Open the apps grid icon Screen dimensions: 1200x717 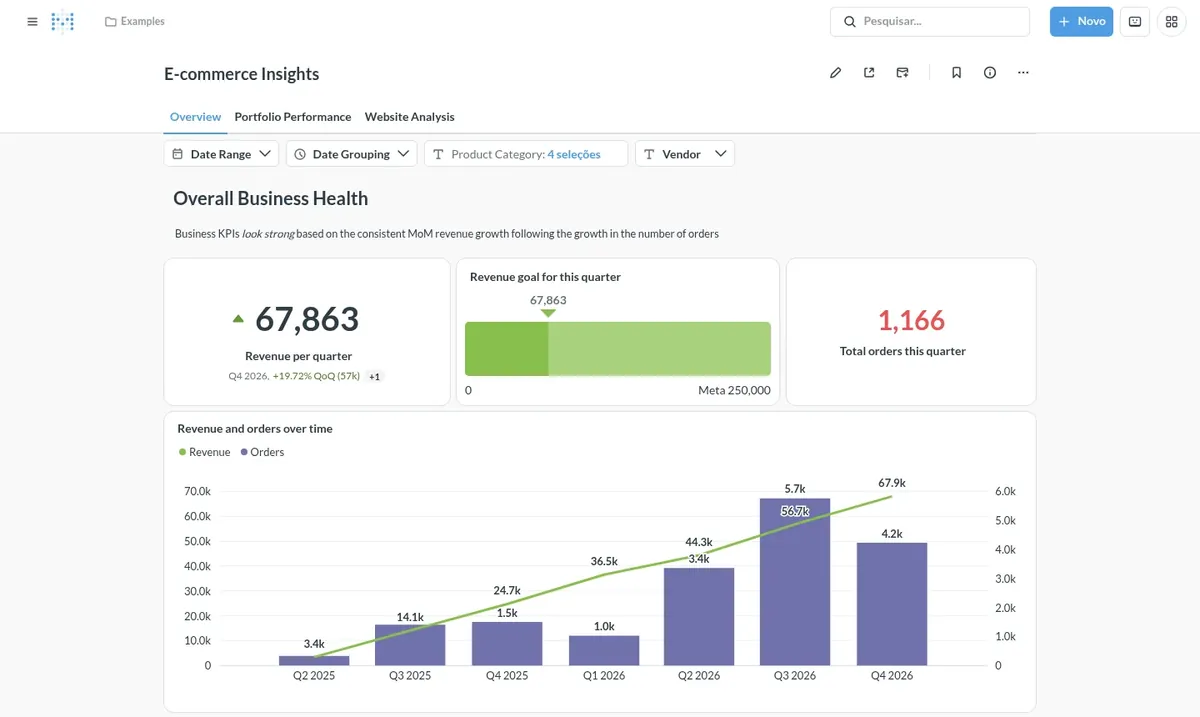(x=1172, y=21)
